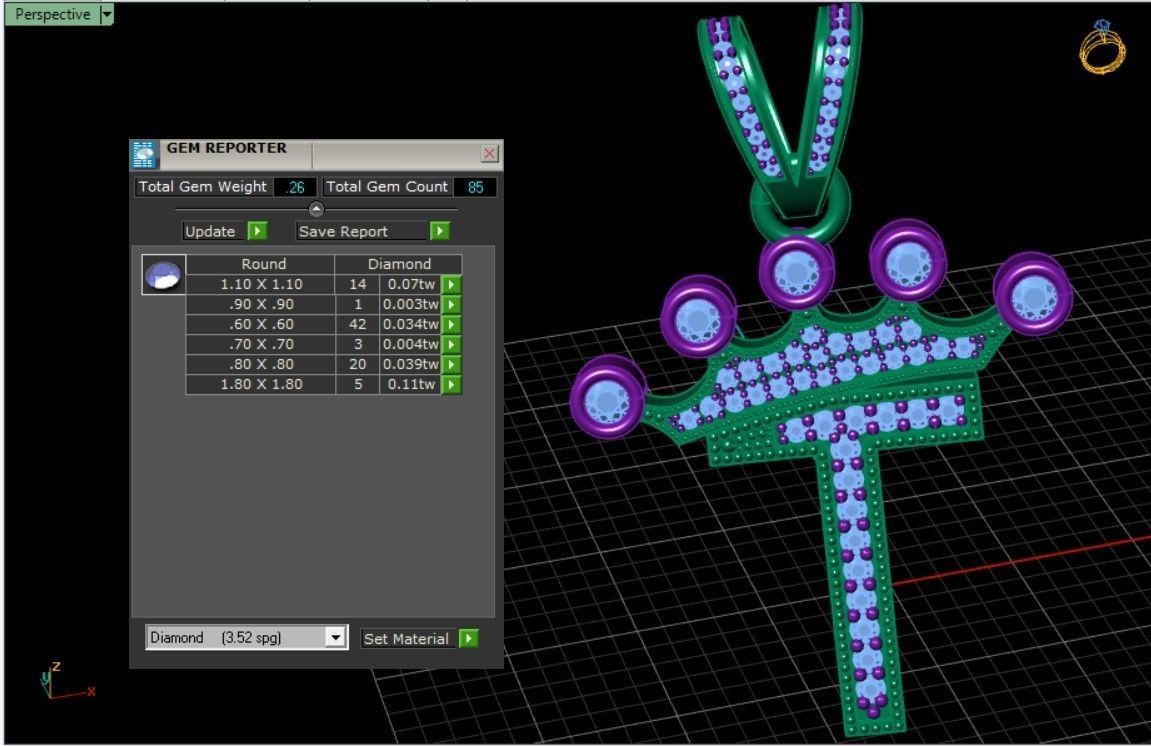
Task: Close the Gem Reporter panel
Action: tap(490, 153)
